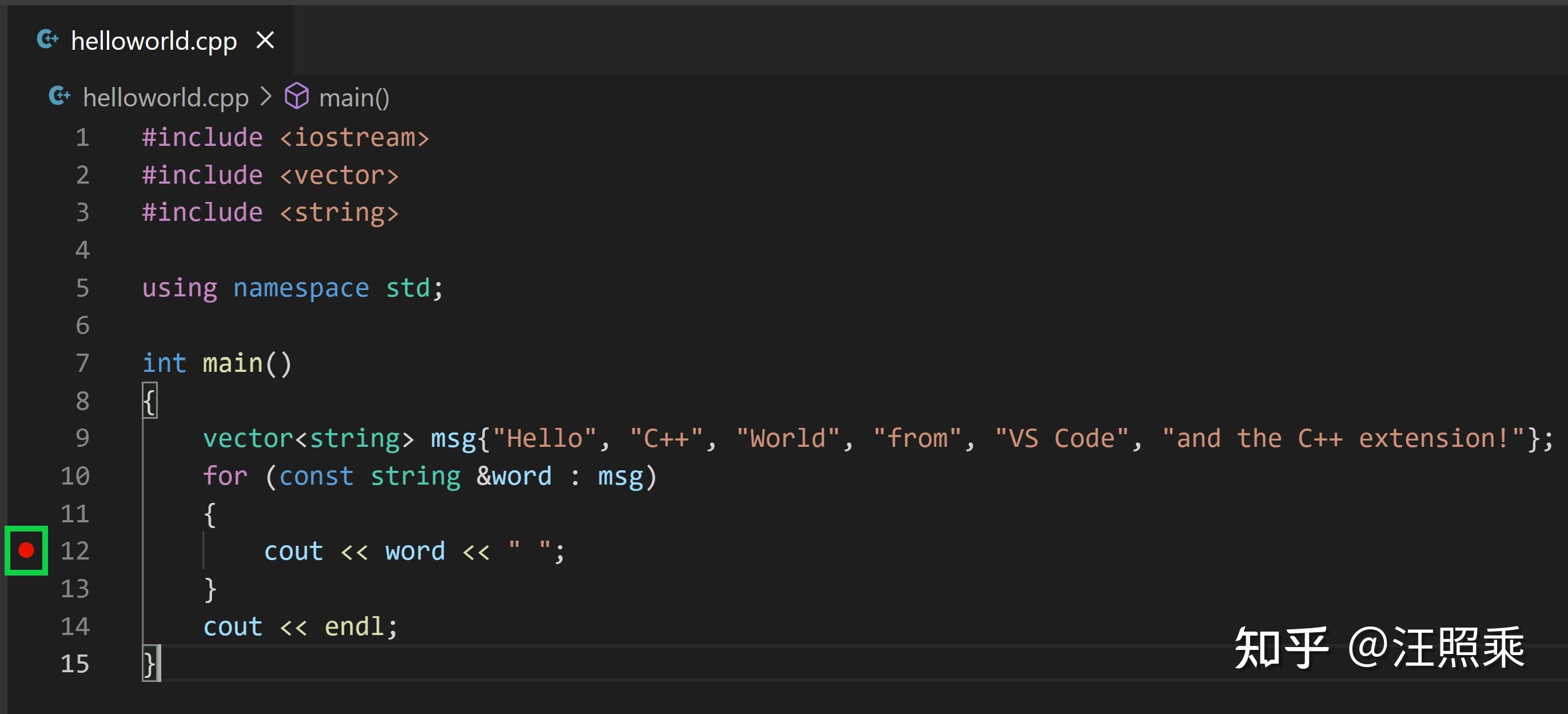Open the helloworld.cpp breadcrumb item
1568x714 pixels.
[x=166, y=97]
